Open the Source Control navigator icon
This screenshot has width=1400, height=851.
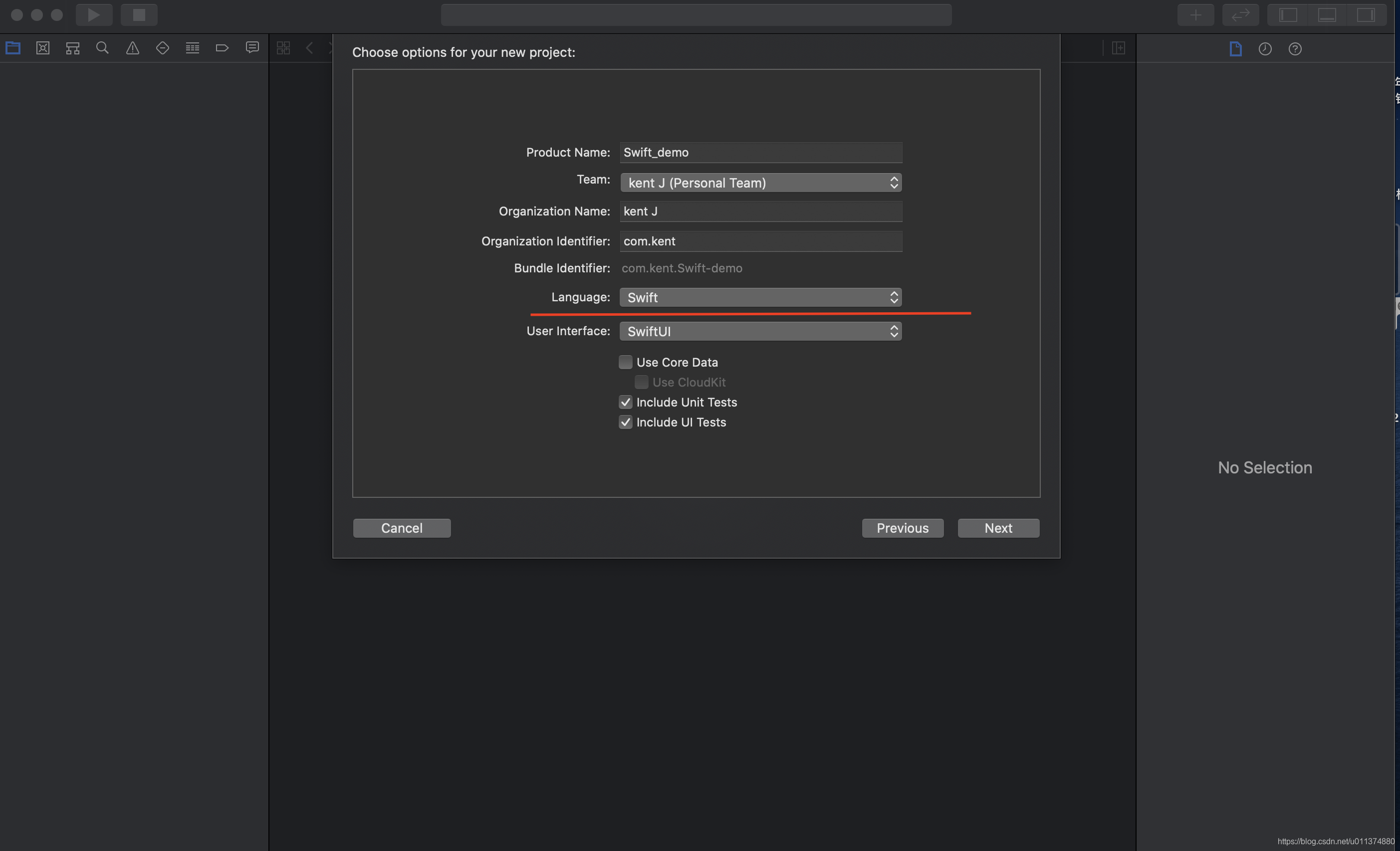tap(42, 48)
